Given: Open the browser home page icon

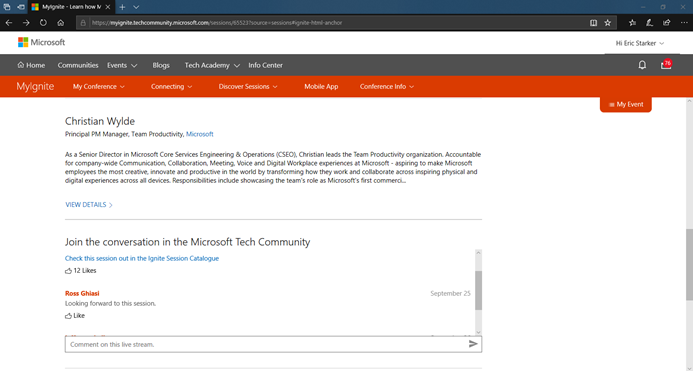Looking at the screenshot, I should point(61,23).
